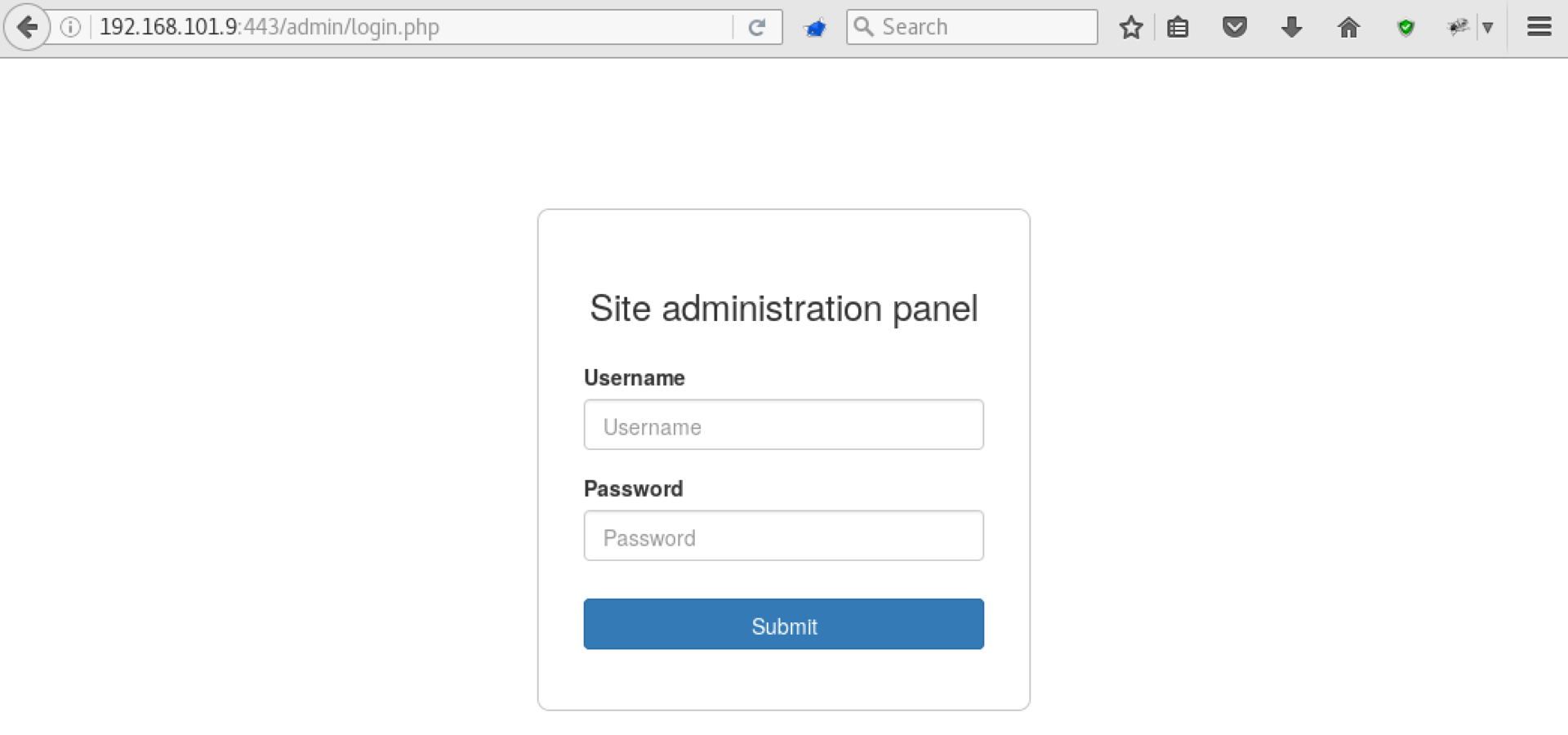Screen dimensions: 1568x735
Task: Save page to Pocket
Action: point(1235,28)
